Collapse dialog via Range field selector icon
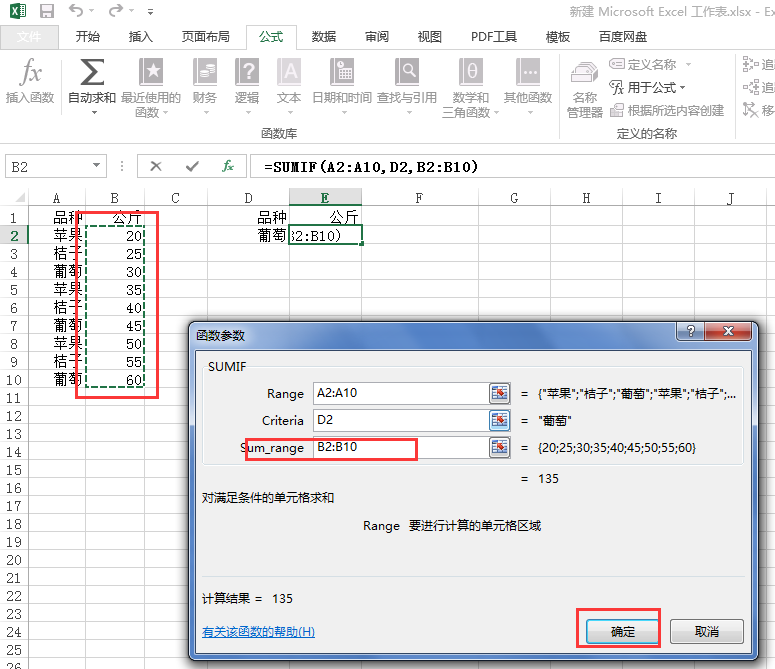The image size is (775, 669). click(499, 393)
